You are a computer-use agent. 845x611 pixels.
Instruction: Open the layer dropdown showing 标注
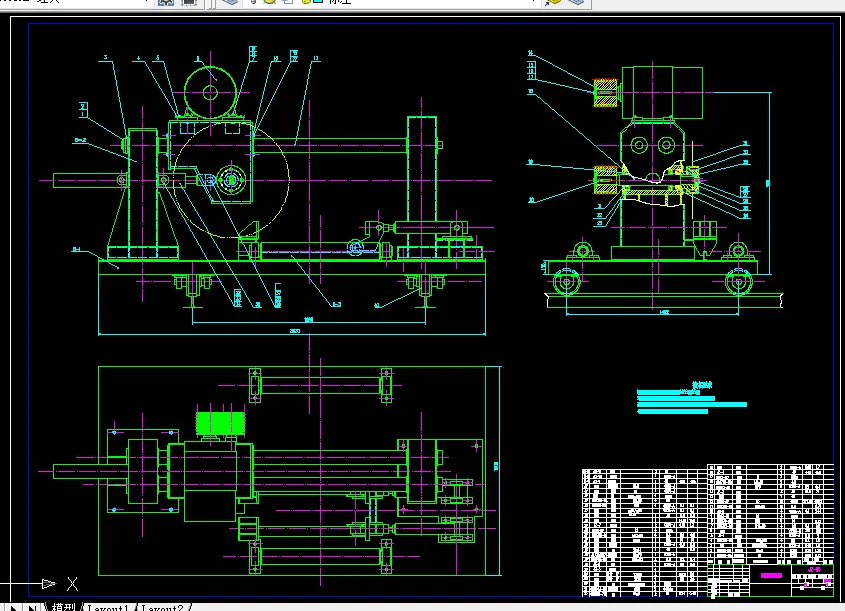(392, 2)
